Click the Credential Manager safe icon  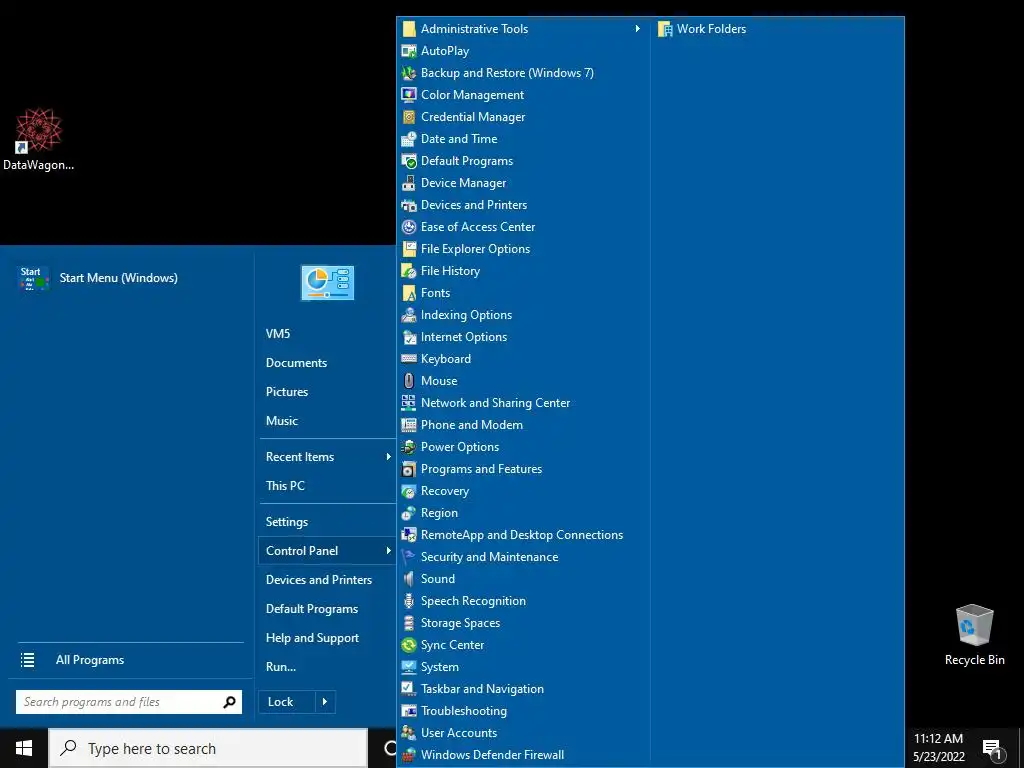click(x=409, y=117)
